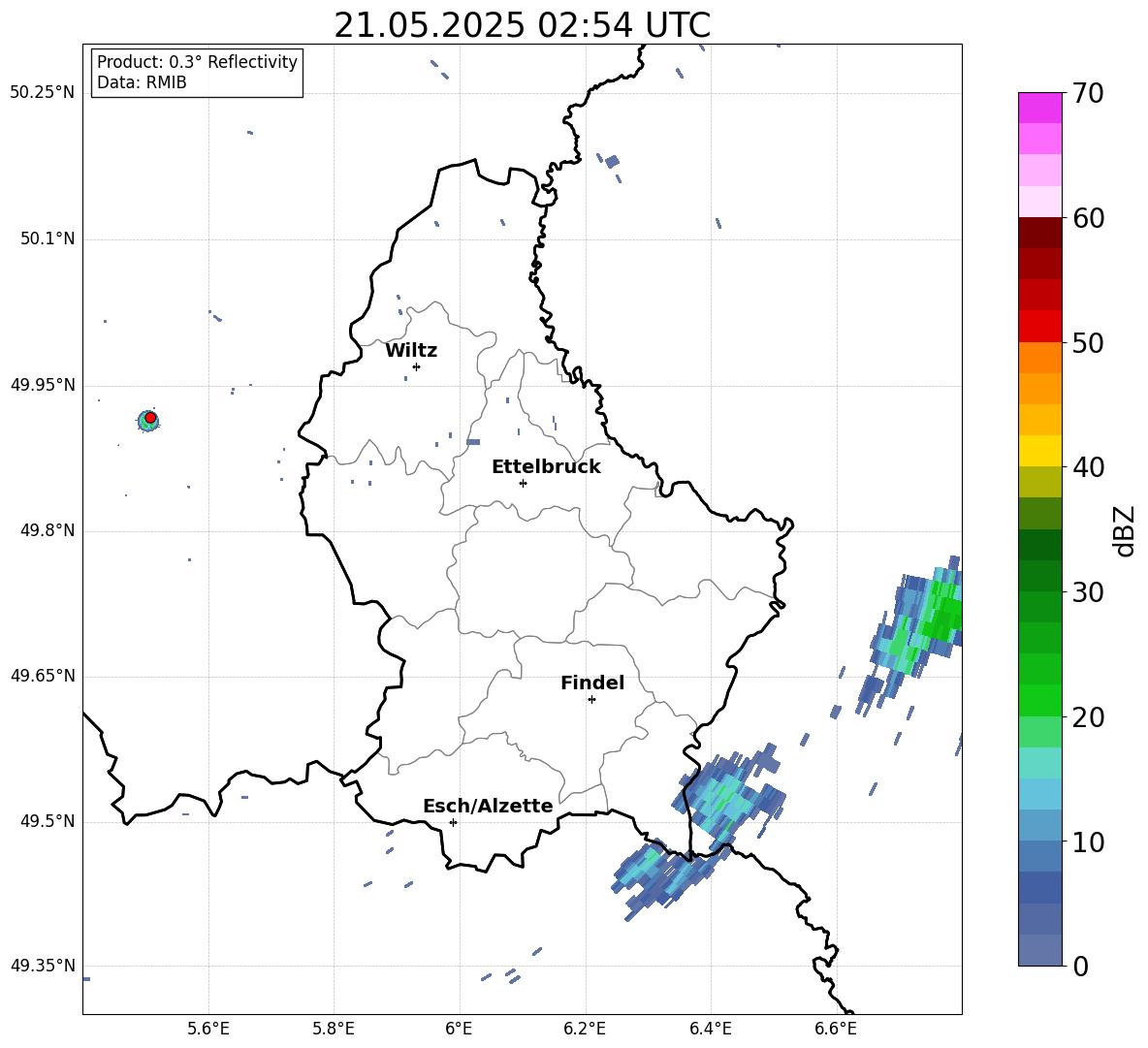The width and height of the screenshot is (1148, 1048).
Task: Click the 6°E longitude label
Action: (459, 1029)
